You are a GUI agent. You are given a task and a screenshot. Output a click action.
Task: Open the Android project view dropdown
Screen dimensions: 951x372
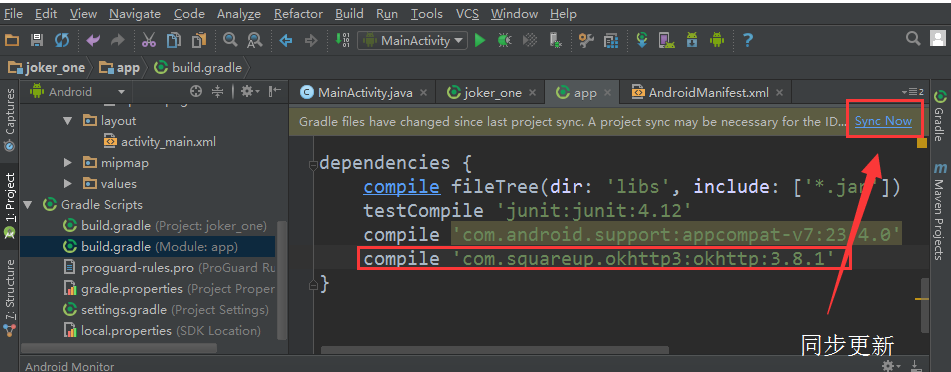(78, 92)
